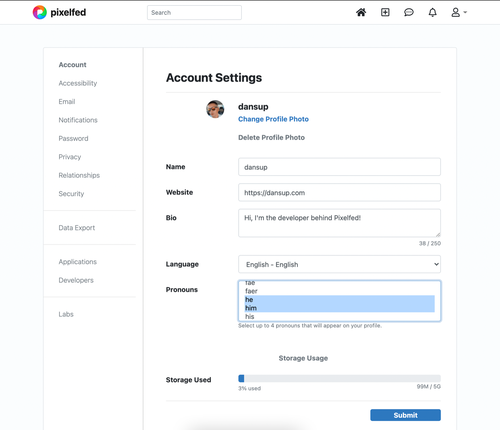The width and height of the screenshot is (500, 430).
Task: Open notifications bell icon
Action: point(432,12)
